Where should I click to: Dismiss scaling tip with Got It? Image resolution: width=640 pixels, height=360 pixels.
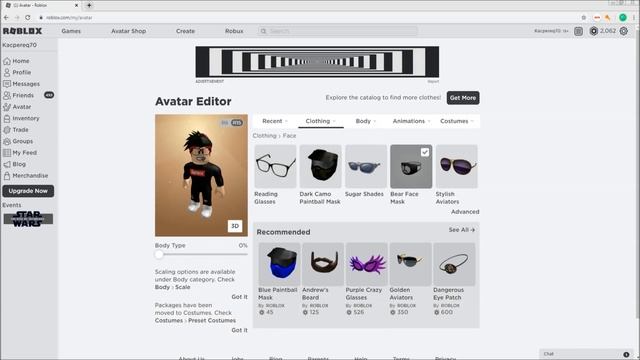coord(239,297)
